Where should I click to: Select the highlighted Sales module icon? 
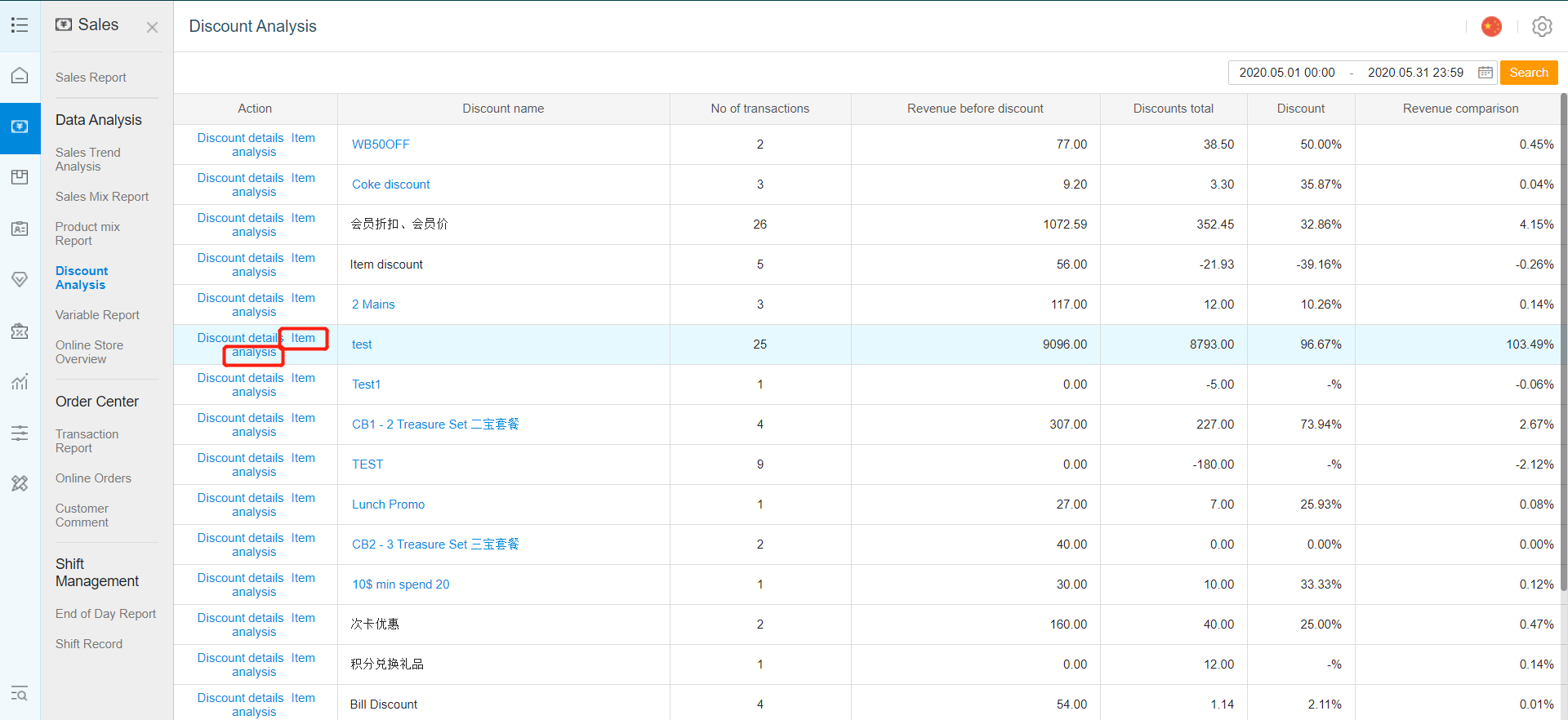coord(20,127)
